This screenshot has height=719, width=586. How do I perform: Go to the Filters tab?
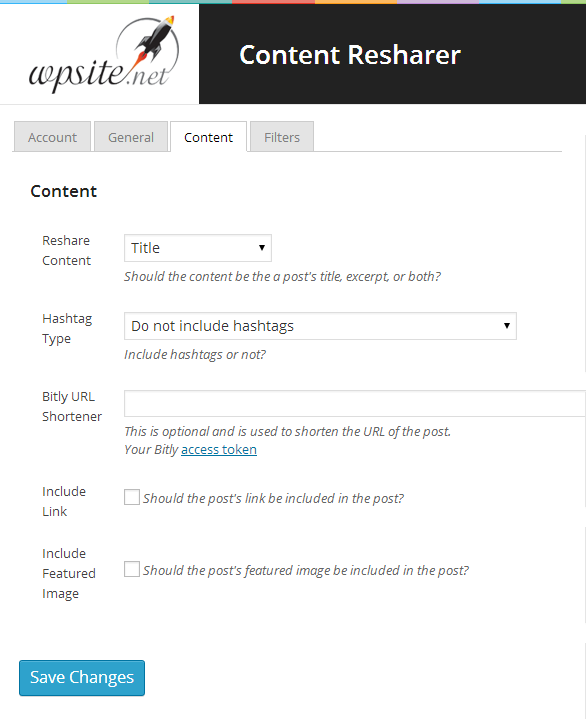[x=282, y=137]
